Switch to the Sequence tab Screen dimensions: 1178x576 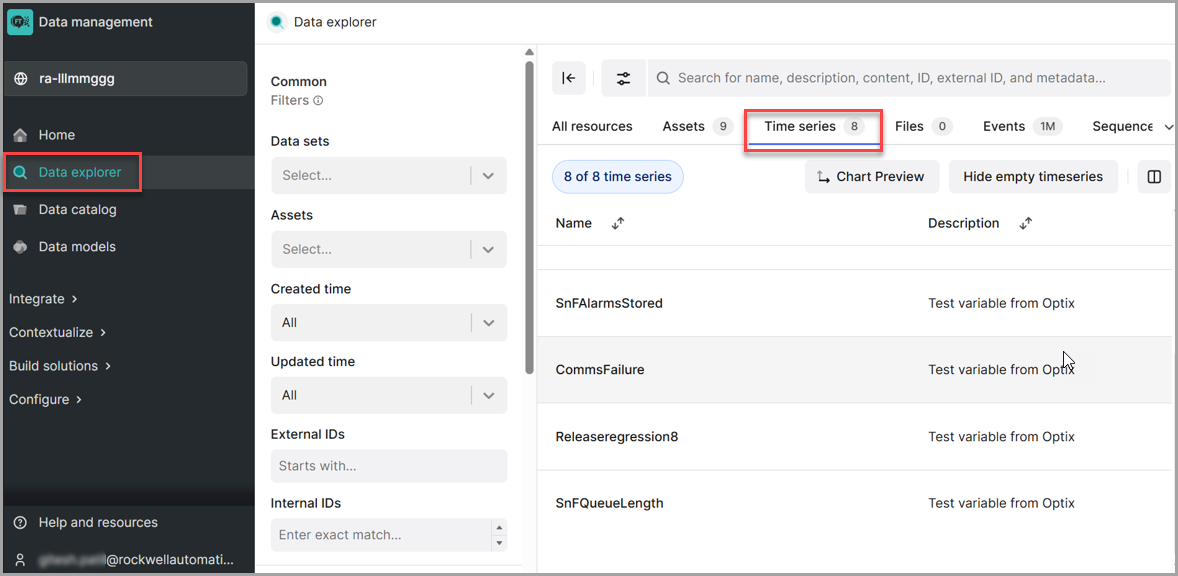(1122, 126)
